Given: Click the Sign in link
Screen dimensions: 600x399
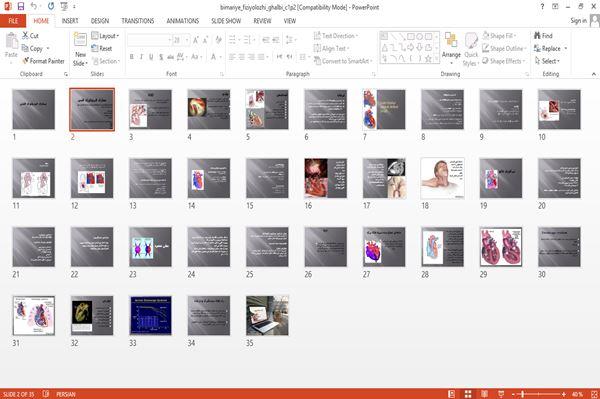Looking at the screenshot, I should 578,21.
